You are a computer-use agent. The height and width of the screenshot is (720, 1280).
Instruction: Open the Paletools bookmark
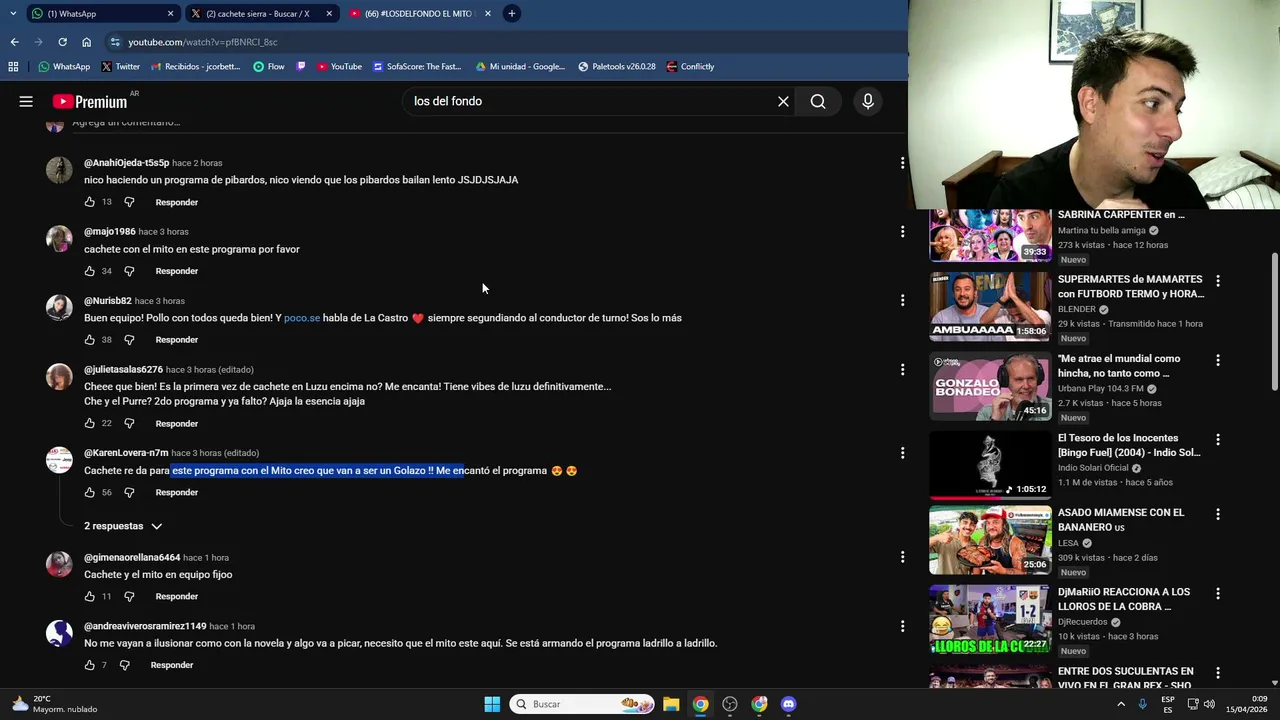617,67
